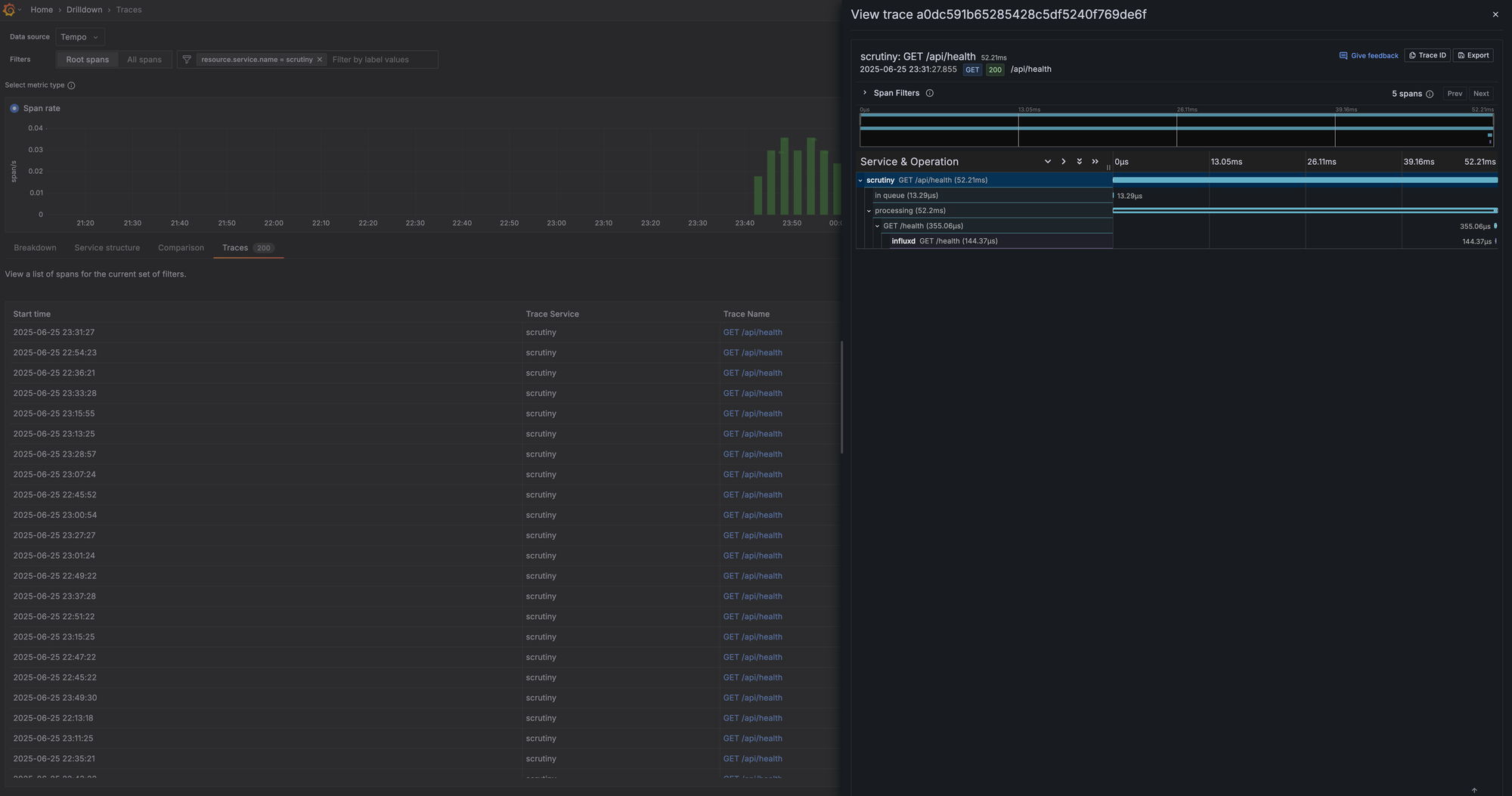This screenshot has width=1512, height=796.
Task: Open the Tempo data source dropdown
Action: pos(80,37)
